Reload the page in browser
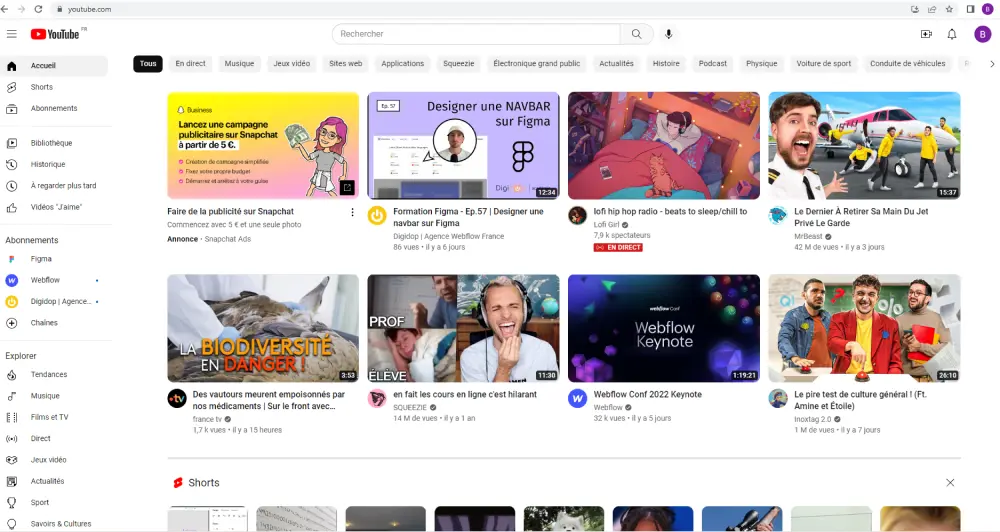Image resolution: width=1000 pixels, height=532 pixels. 38,9
